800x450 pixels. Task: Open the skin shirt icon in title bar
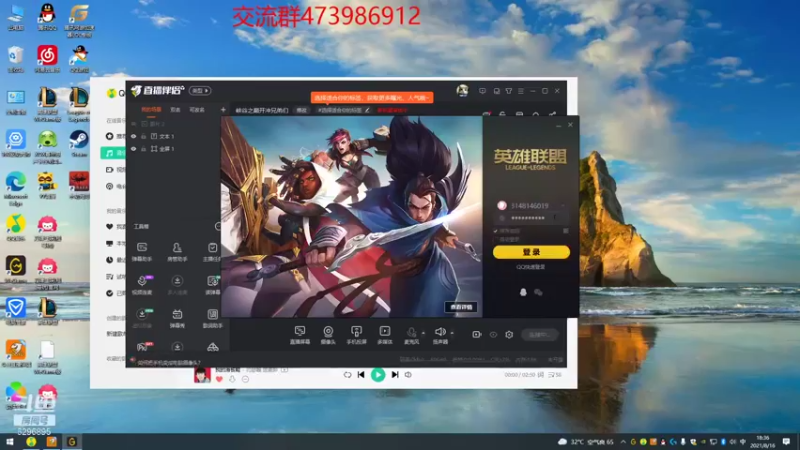coord(509,91)
